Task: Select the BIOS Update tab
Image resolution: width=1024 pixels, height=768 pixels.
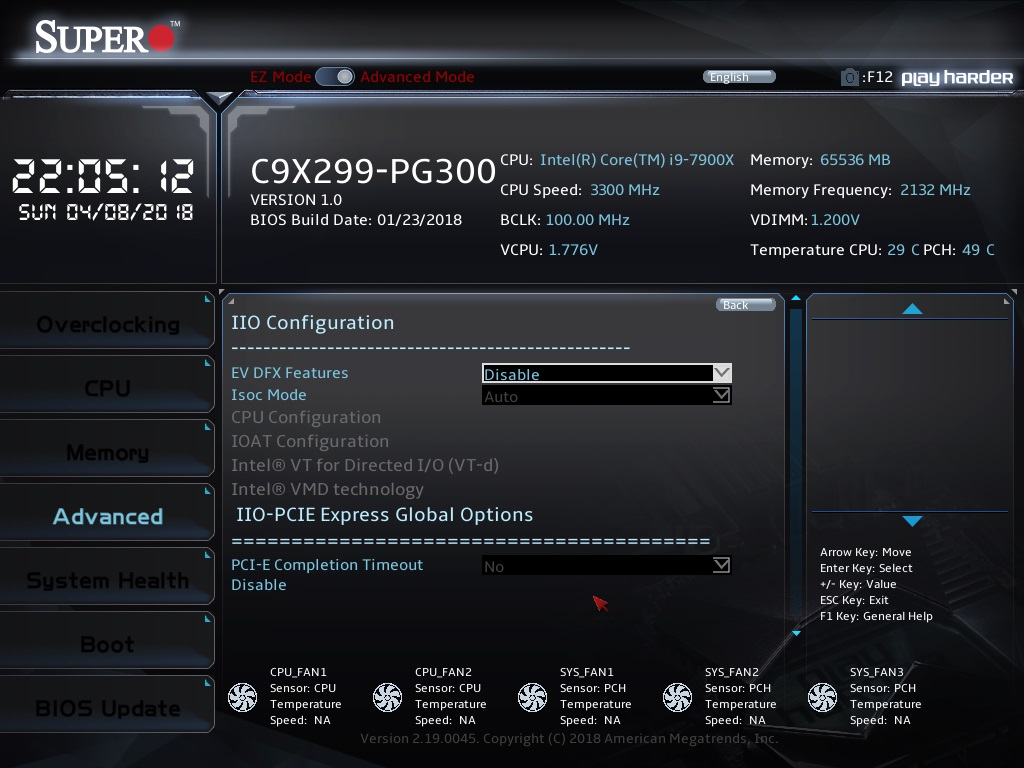Action: pyautogui.click(x=107, y=709)
